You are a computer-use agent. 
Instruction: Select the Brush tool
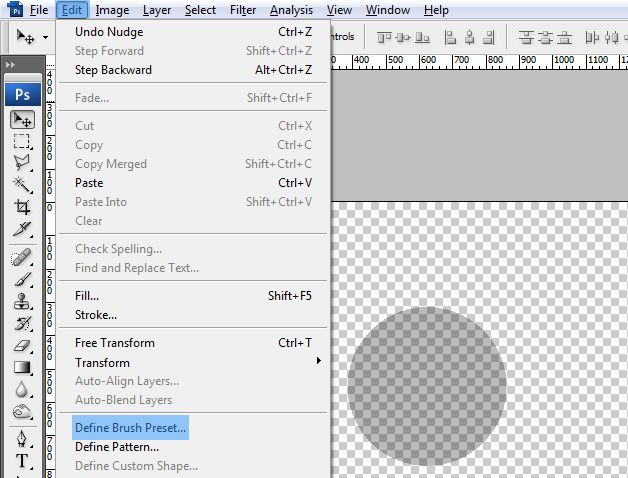22,279
